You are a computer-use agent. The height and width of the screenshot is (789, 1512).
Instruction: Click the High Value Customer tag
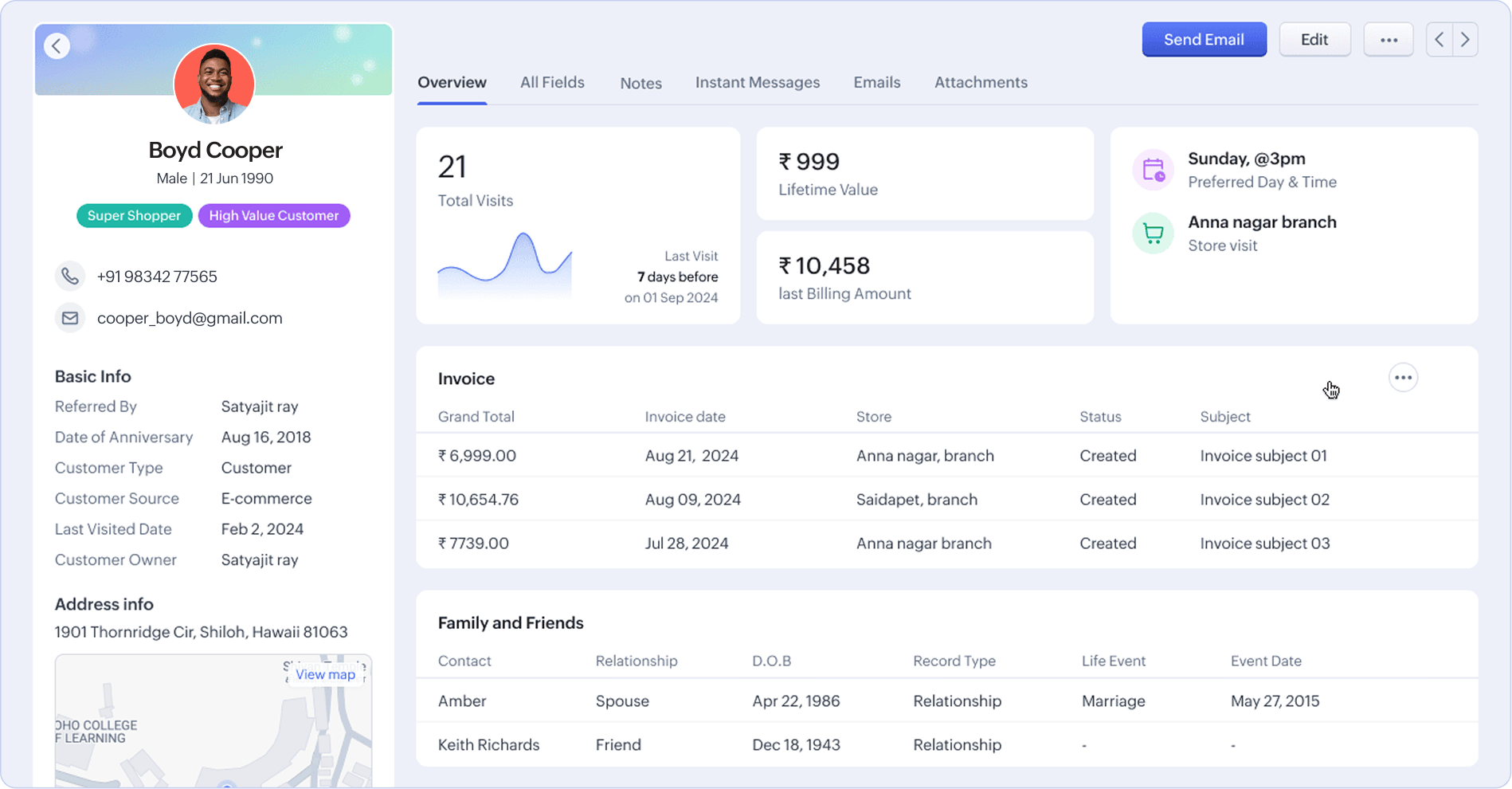tap(273, 216)
